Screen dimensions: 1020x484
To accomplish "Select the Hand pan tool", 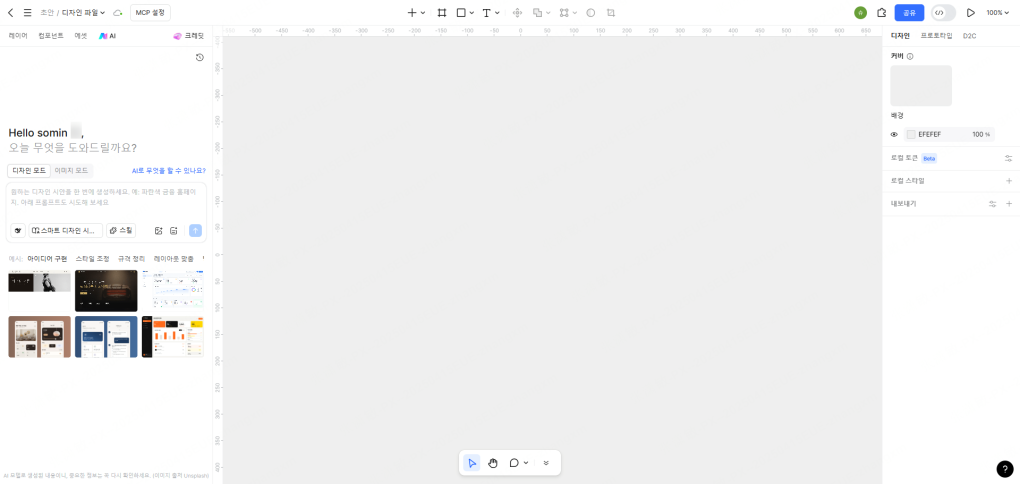I will (x=493, y=463).
